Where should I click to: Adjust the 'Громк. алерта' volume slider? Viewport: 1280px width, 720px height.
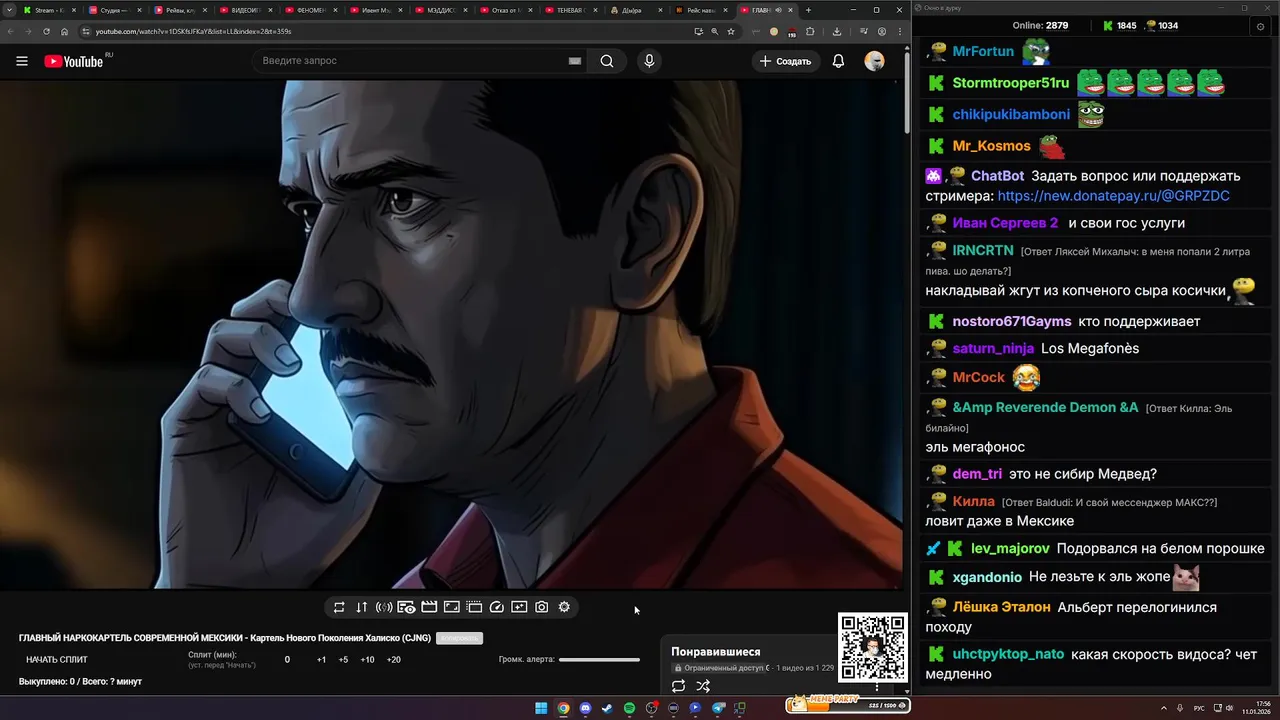coord(599,660)
